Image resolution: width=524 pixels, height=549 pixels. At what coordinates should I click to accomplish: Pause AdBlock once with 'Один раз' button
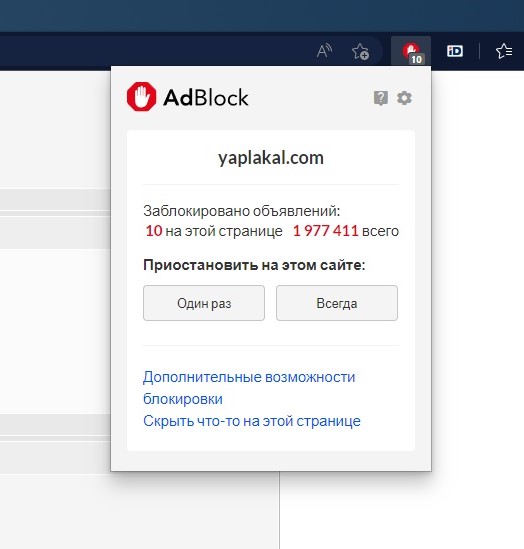click(x=204, y=303)
